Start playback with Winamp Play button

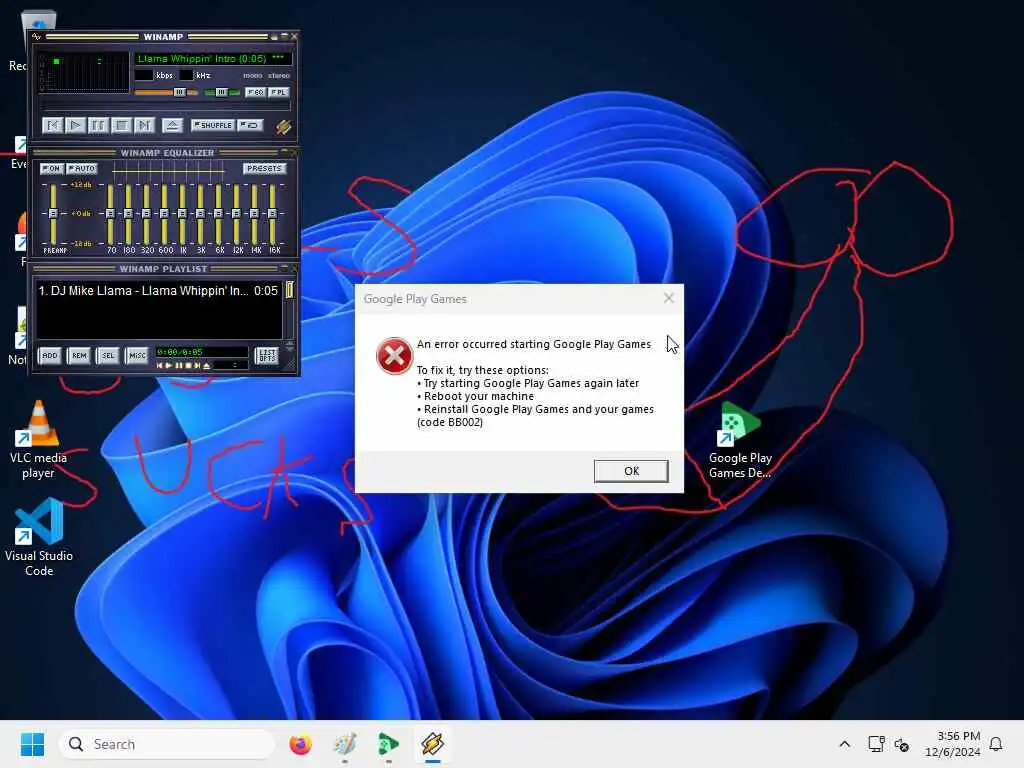75,125
